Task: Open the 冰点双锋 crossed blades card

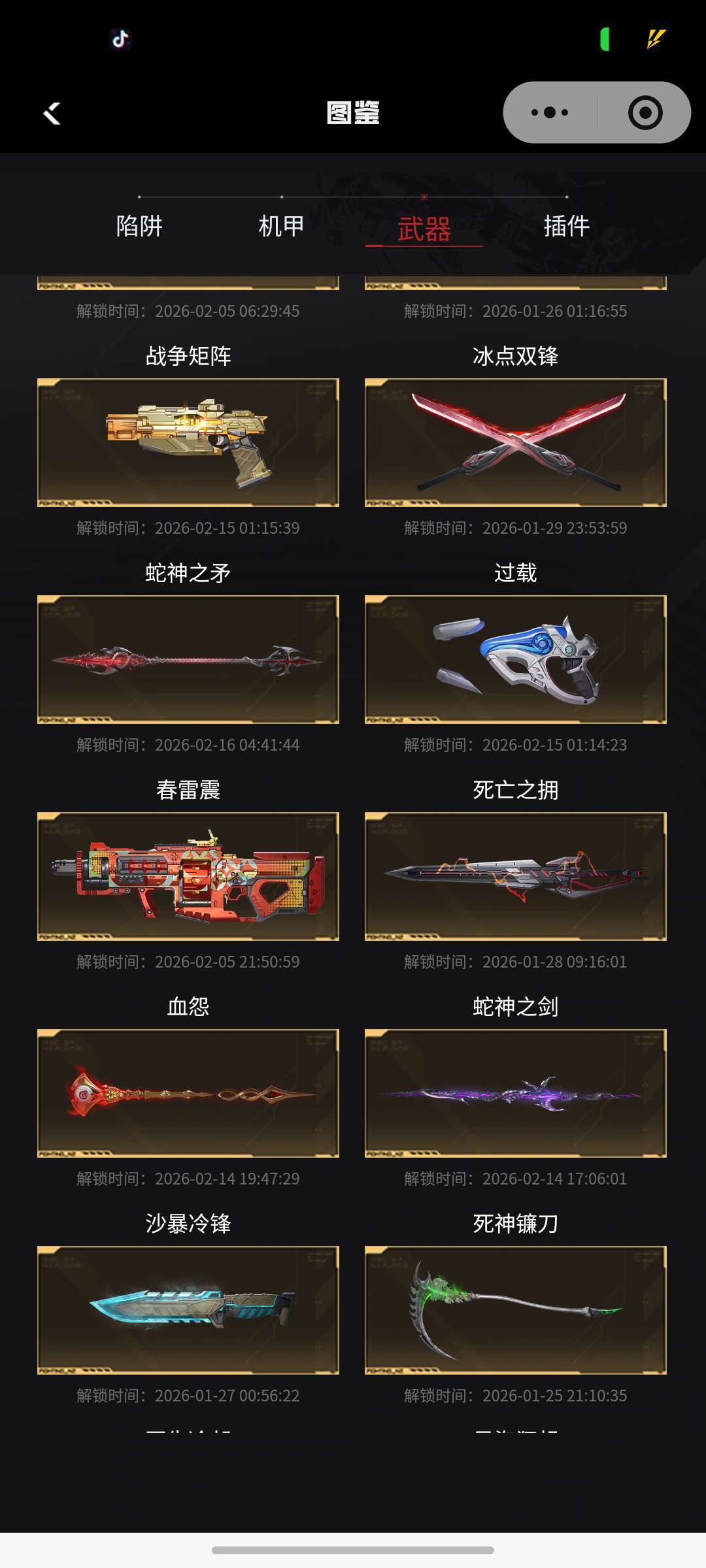Action: 516,442
